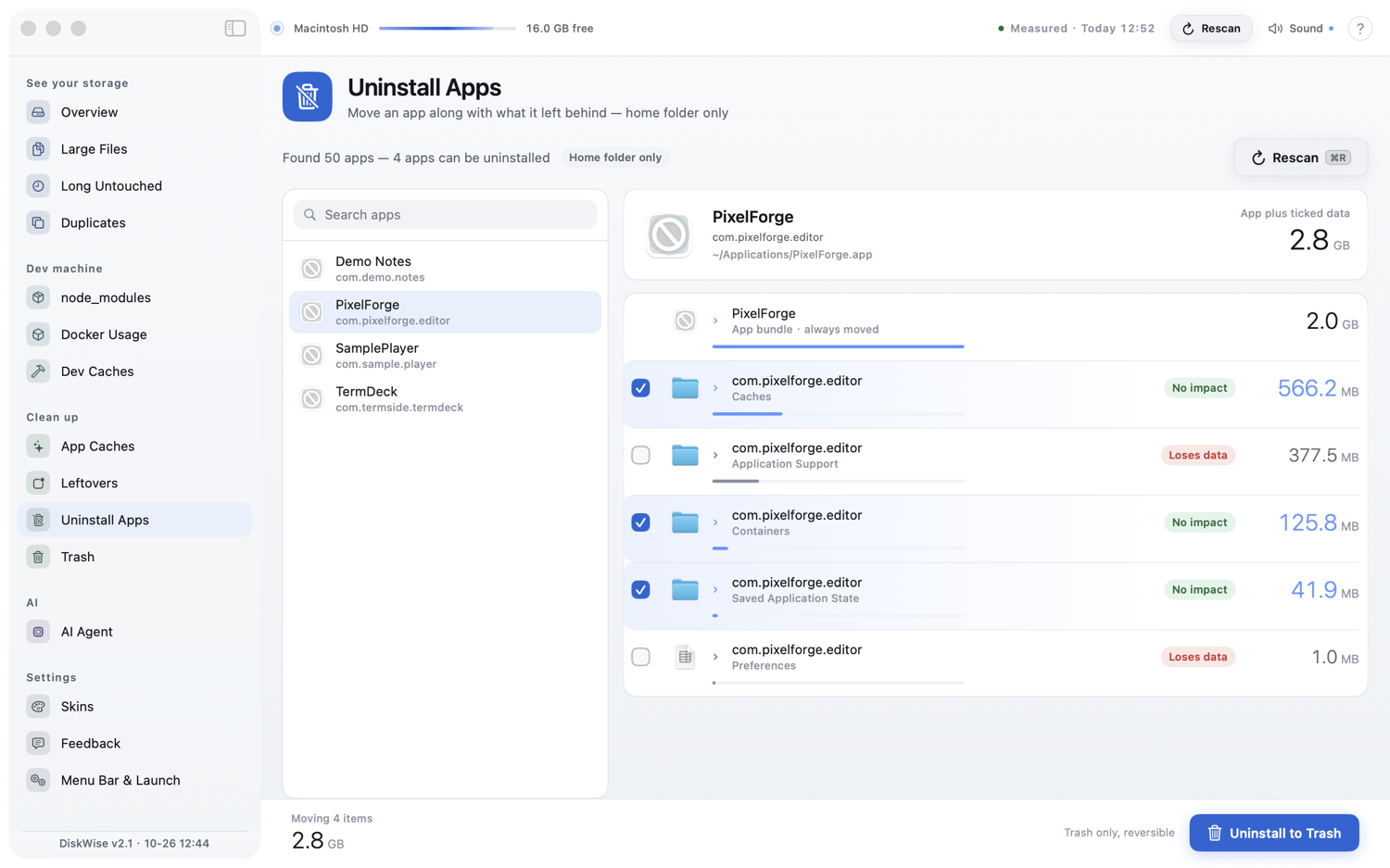Click the Dev Caches hammer icon
1390x868 pixels.
[x=38, y=371]
